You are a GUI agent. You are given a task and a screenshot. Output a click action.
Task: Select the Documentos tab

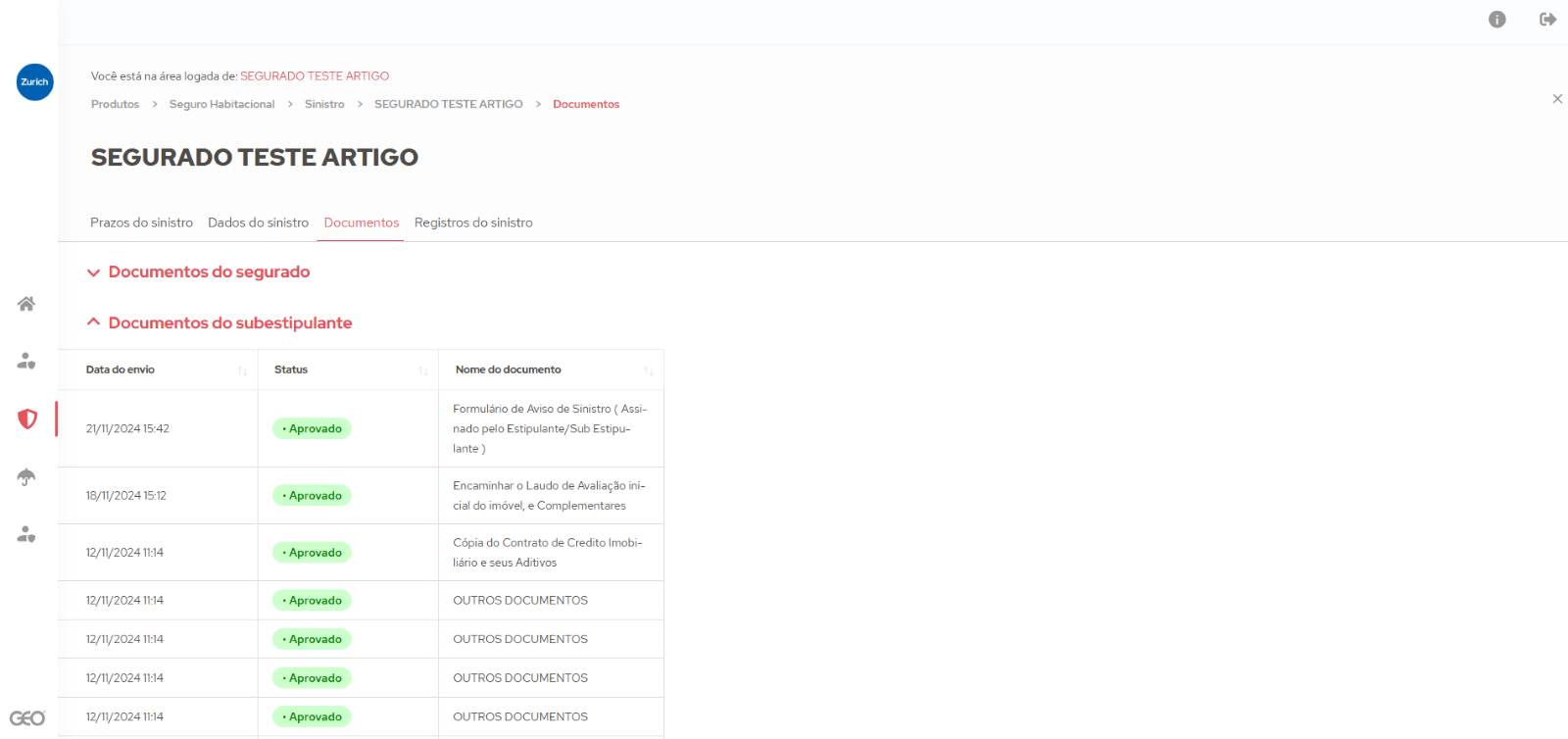point(362,222)
